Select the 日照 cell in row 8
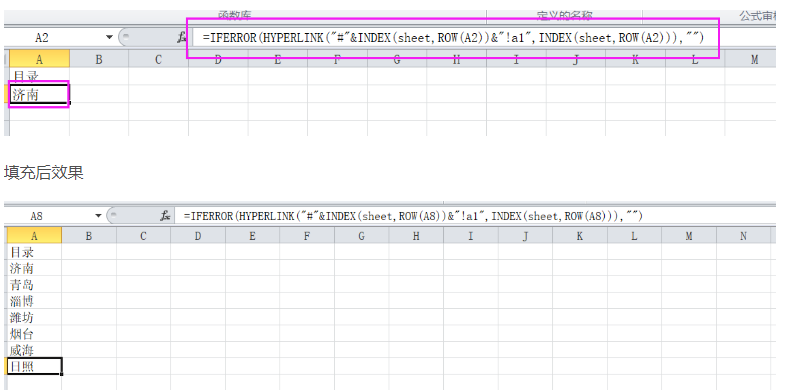 [x=34, y=366]
